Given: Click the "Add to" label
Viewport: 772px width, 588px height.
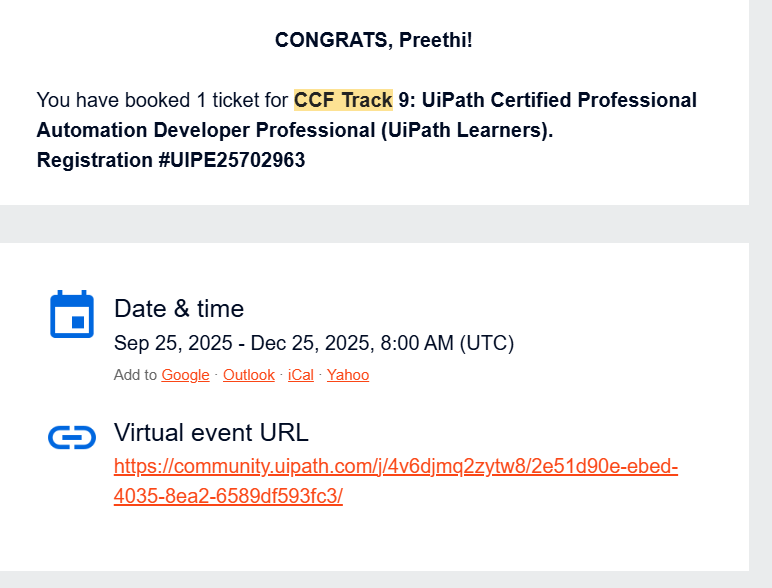Looking at the screenshot, I should 136,375.
